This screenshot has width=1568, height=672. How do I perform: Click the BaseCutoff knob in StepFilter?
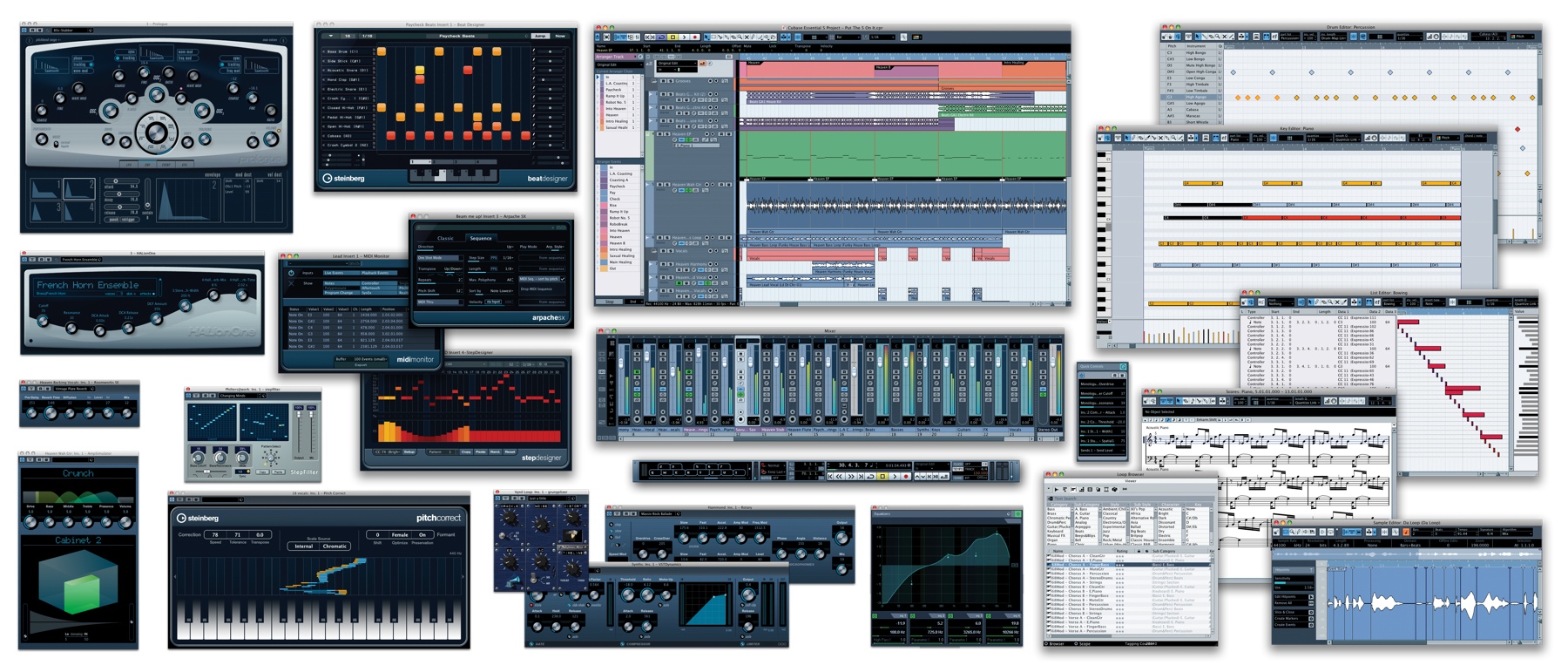pyautogui.click(x=198, y=458)
